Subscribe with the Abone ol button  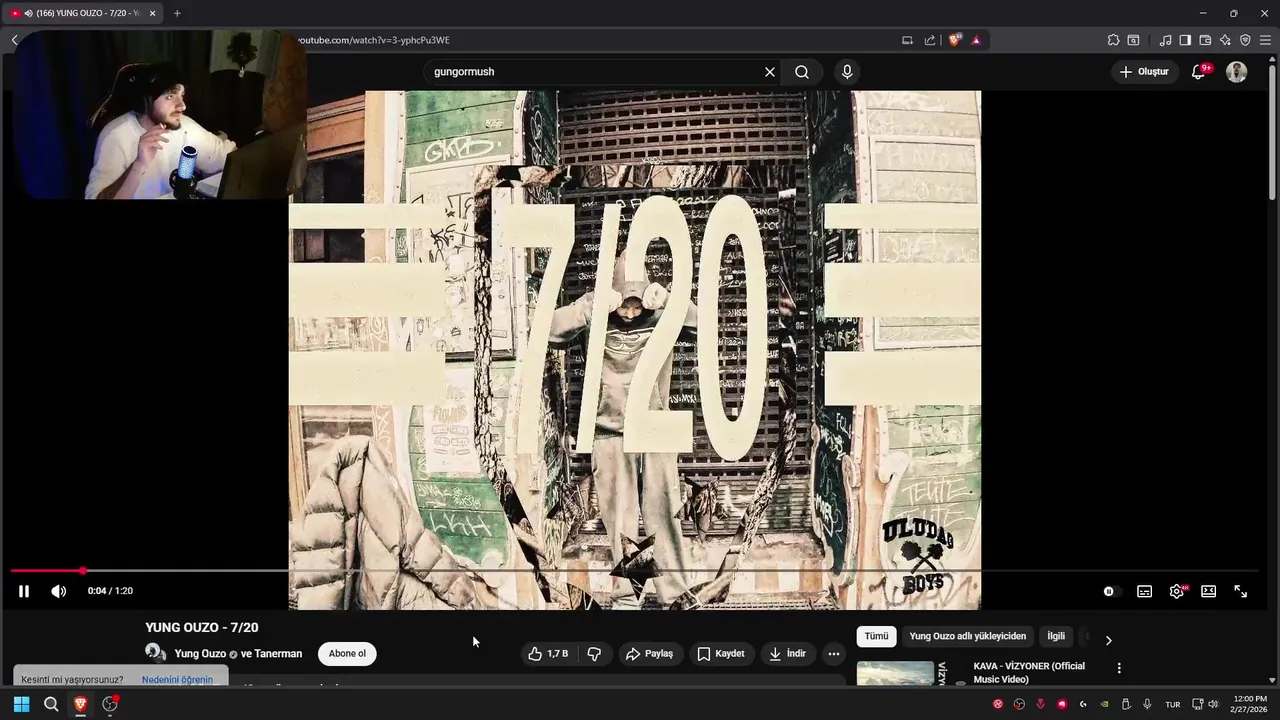tap(347, 654)
